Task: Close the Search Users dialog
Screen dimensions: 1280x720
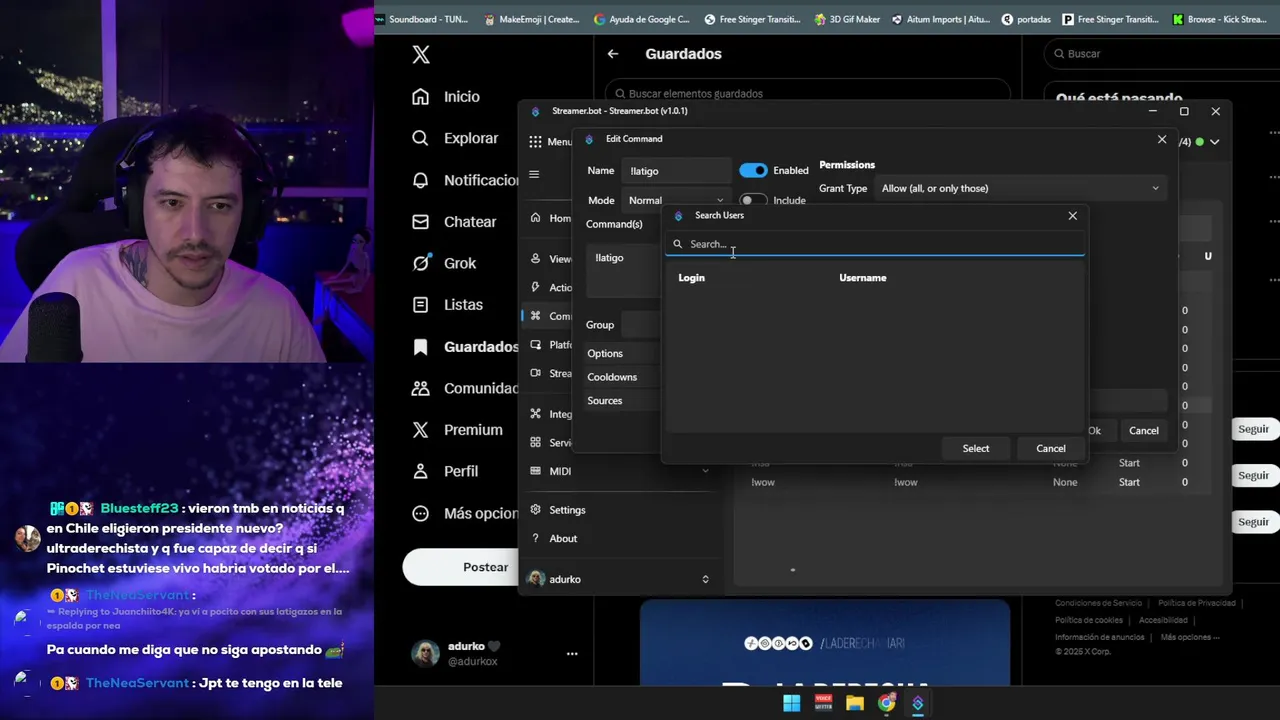Action: 1073,216
